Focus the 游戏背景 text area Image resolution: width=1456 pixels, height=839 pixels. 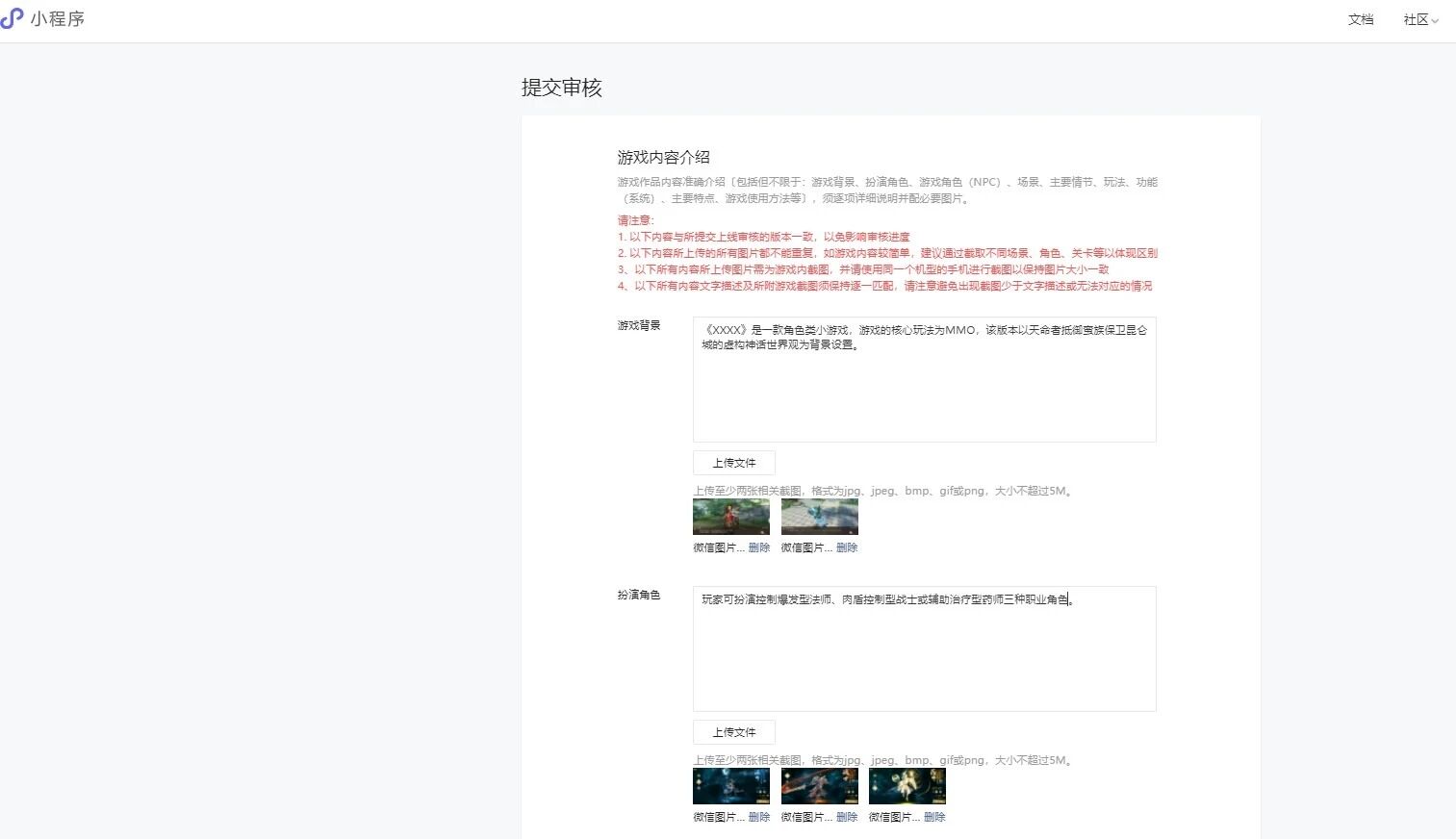pos(924,379)
